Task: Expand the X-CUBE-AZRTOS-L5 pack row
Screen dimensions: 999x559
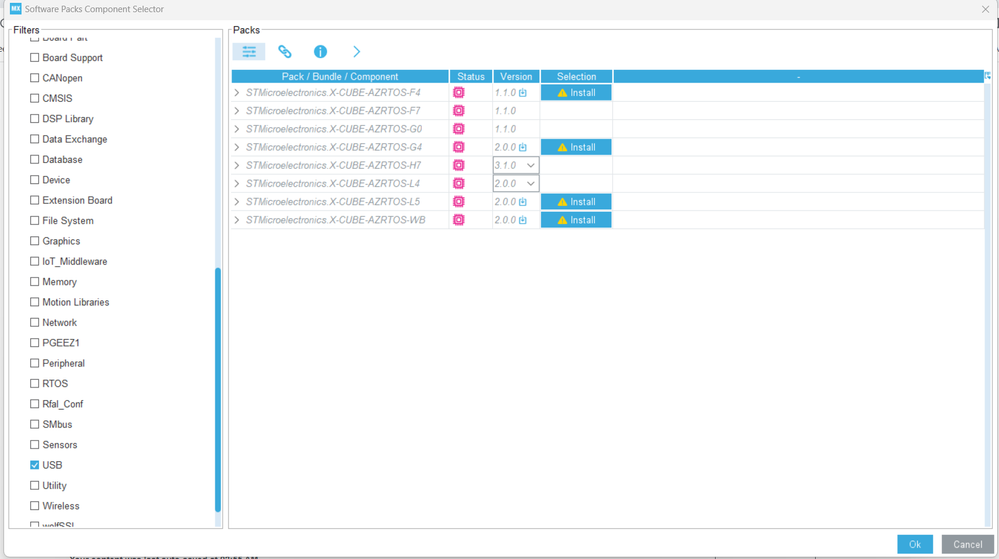Action: (237, 201)
